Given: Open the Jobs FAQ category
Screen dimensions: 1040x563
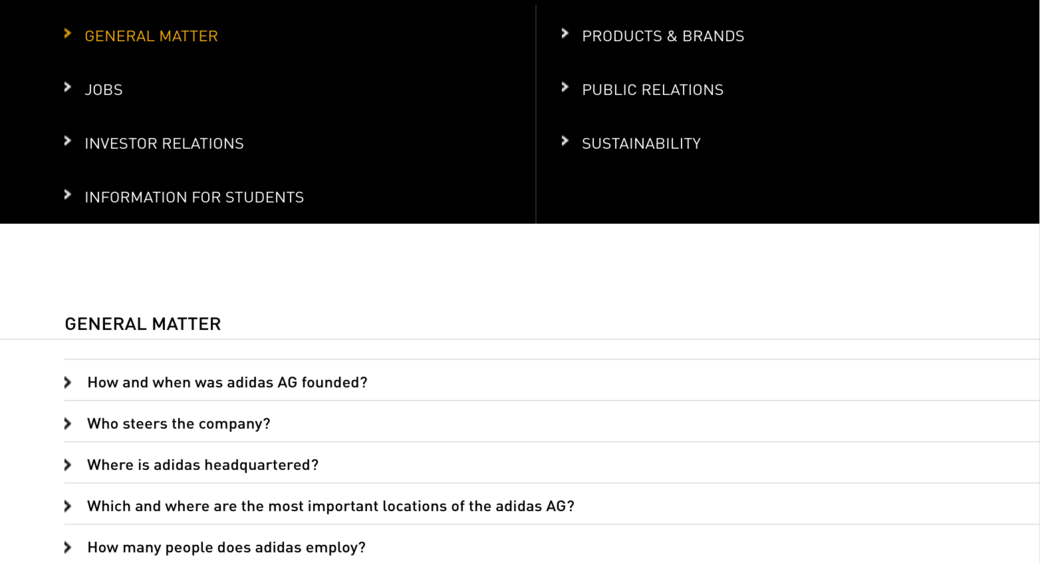Looking at the screenshot, I should (x=104, y=90).
